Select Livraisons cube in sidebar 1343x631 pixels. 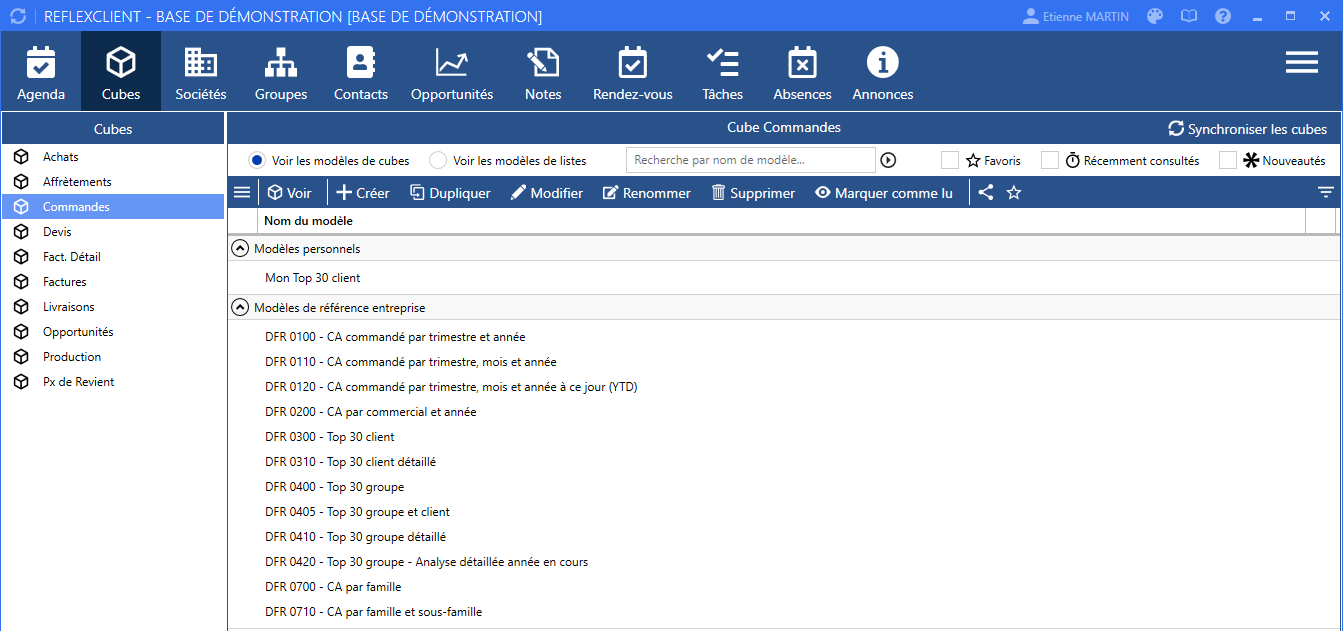[x=113, y=307]
